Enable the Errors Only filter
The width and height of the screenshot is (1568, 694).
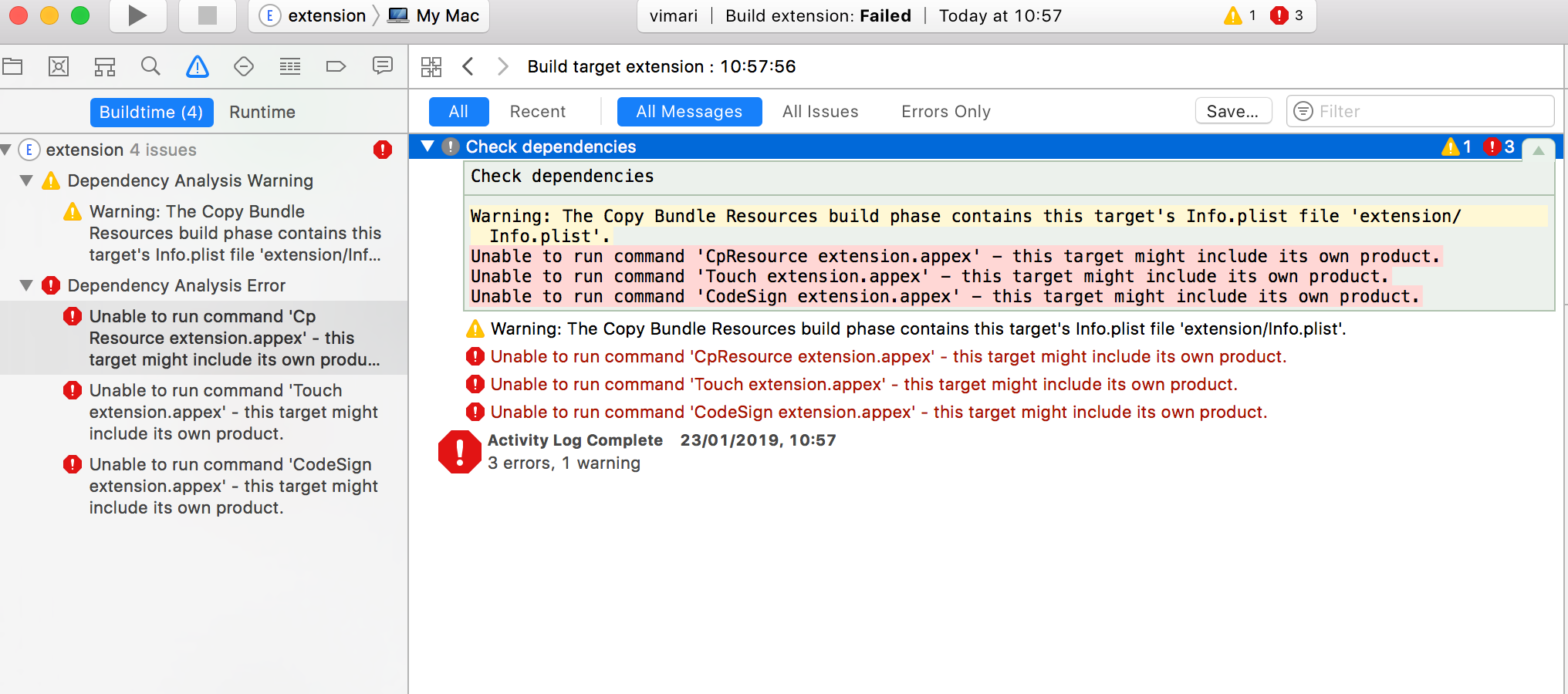(945, 111)
